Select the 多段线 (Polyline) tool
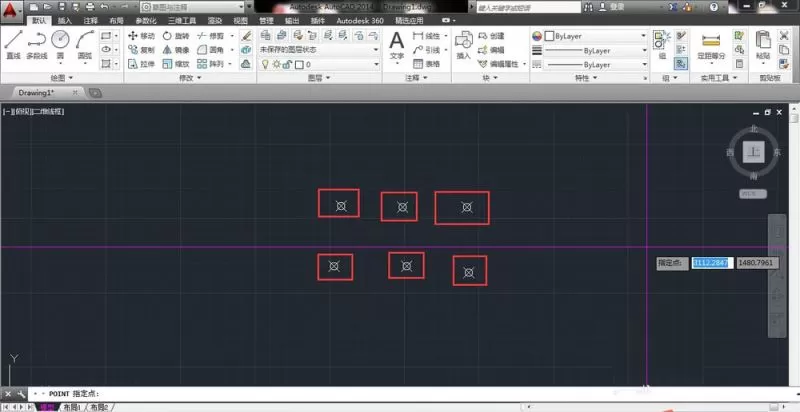Viewport: 800px width, 412px height. (x=37, y=45)
